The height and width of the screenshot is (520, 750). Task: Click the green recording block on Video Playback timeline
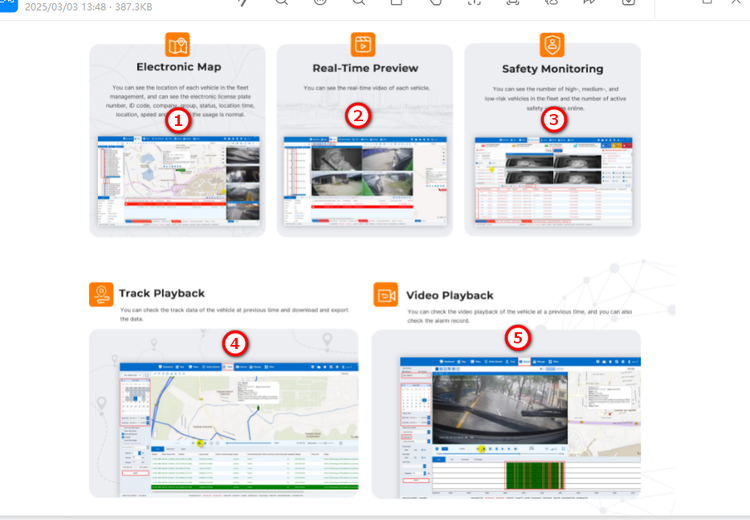coord(534,476)
